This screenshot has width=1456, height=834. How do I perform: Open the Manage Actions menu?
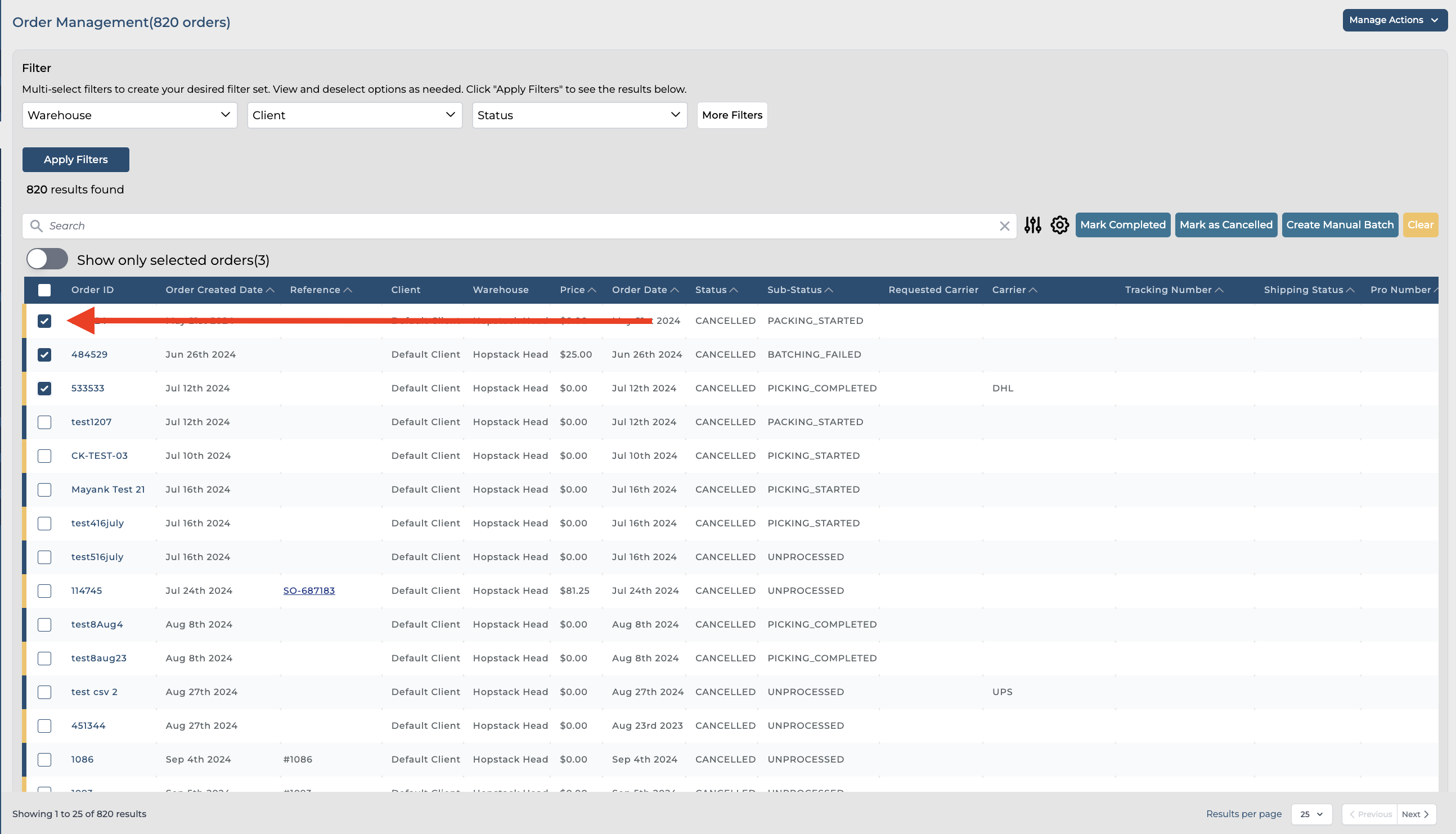tap(1394, 20)
